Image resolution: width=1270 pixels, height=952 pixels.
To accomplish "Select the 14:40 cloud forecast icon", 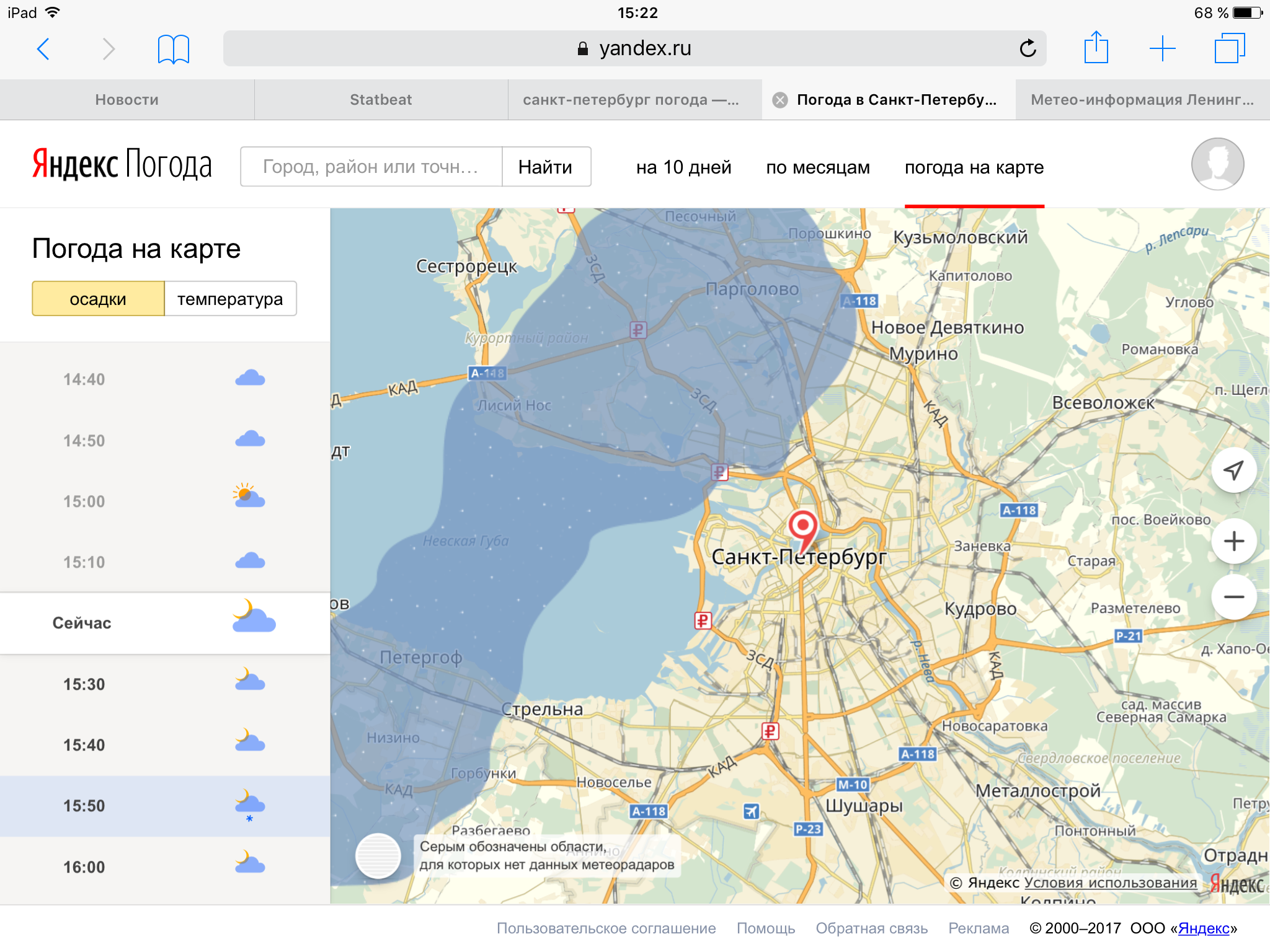I will [x=250, y=378].
